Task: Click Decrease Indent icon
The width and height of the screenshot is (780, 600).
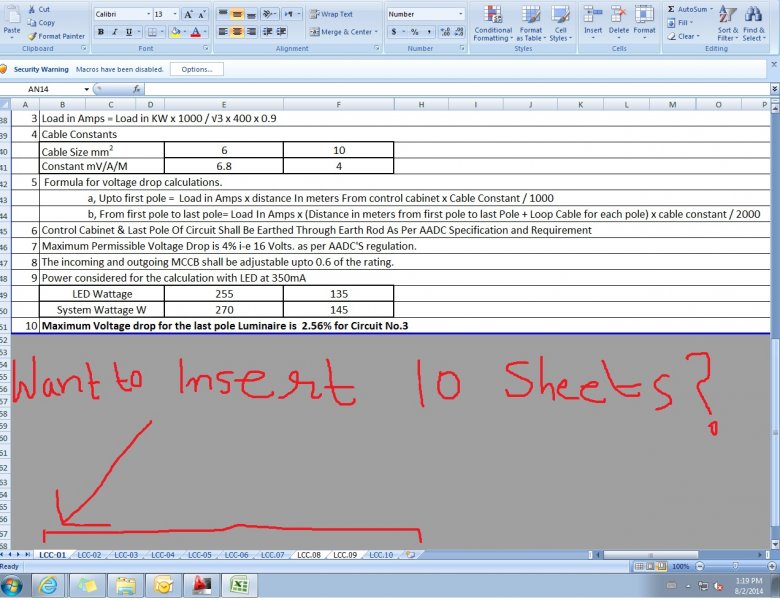Action: click(x=267, y=32)
